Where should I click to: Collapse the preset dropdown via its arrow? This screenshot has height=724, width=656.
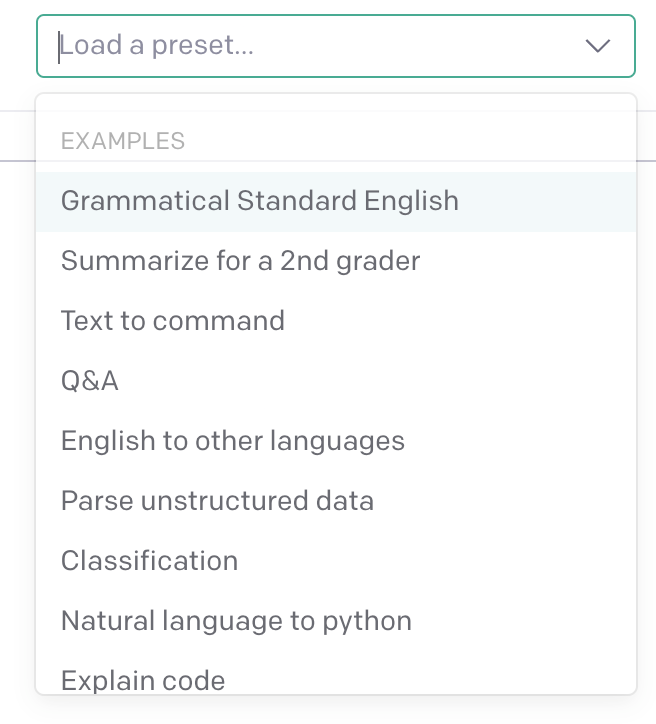click(598, 46)
